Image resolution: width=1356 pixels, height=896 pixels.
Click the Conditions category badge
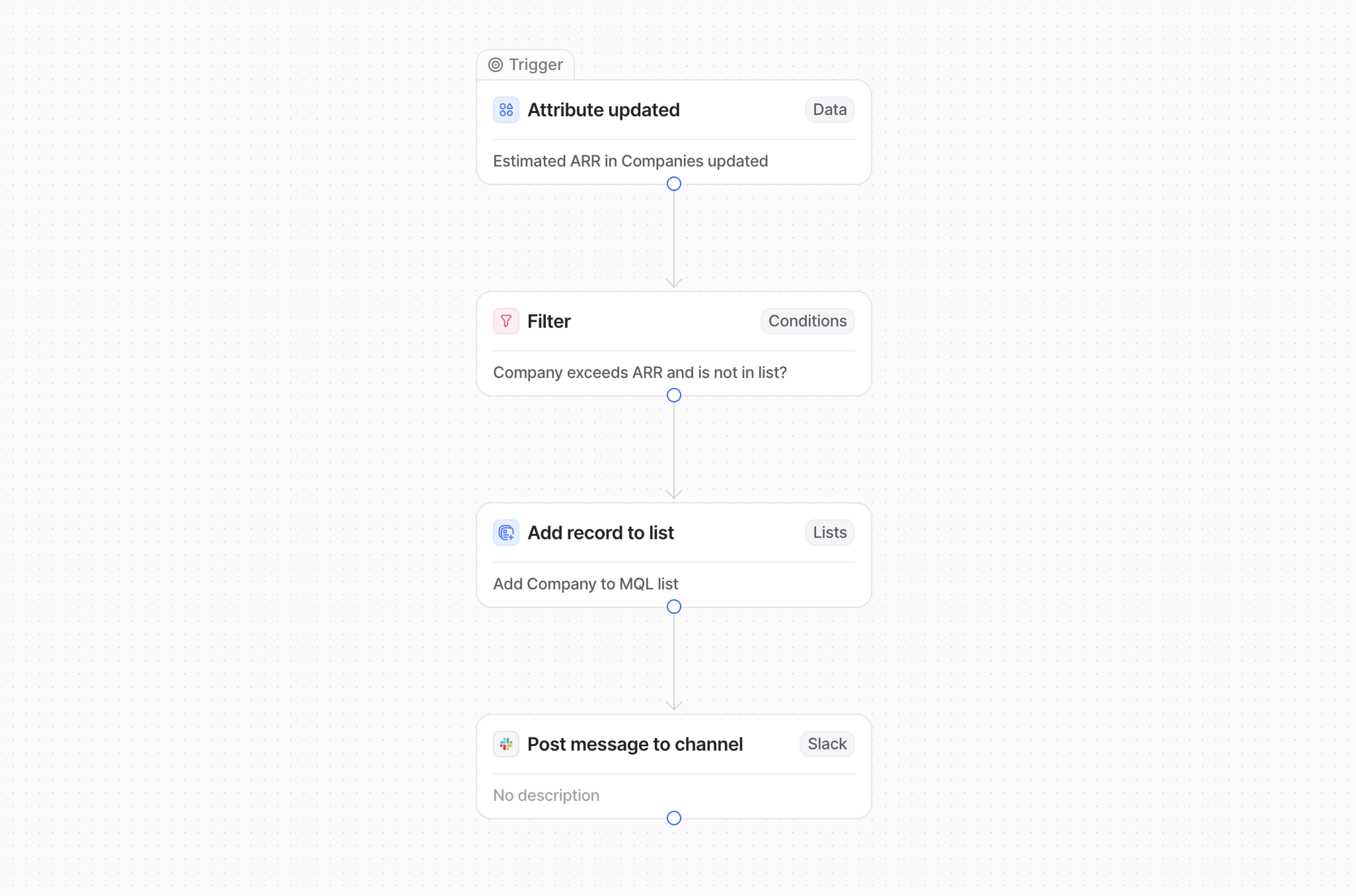807,321
